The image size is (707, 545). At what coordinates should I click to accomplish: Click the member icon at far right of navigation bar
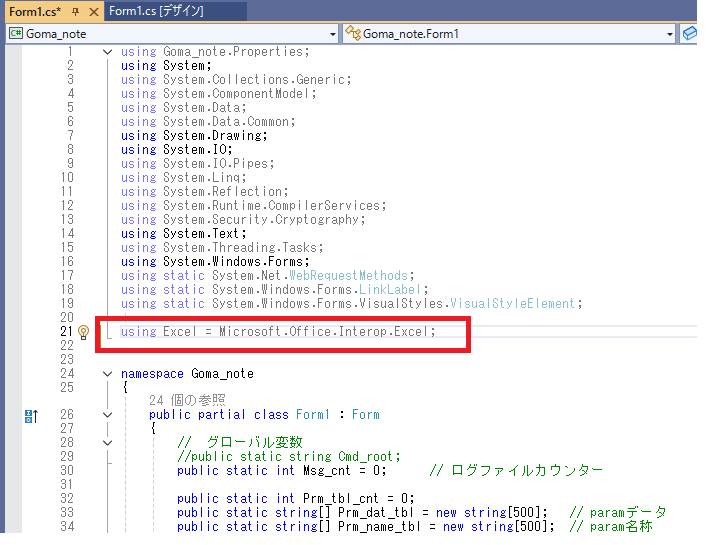point(690,34)
